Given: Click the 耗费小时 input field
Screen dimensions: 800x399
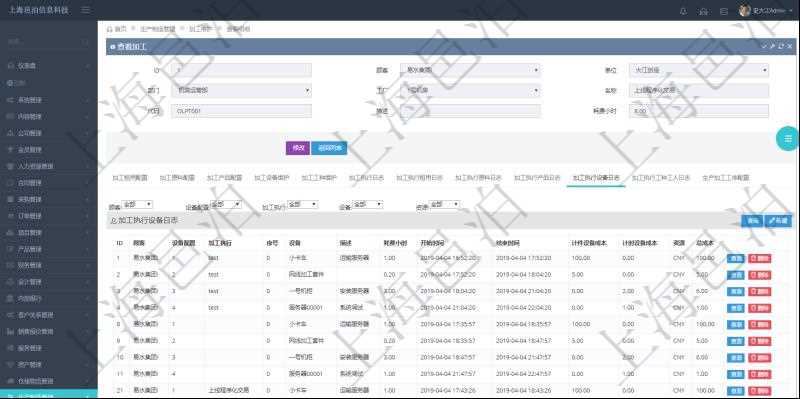Looking at the screenshot, I should [x=698, y=111].
